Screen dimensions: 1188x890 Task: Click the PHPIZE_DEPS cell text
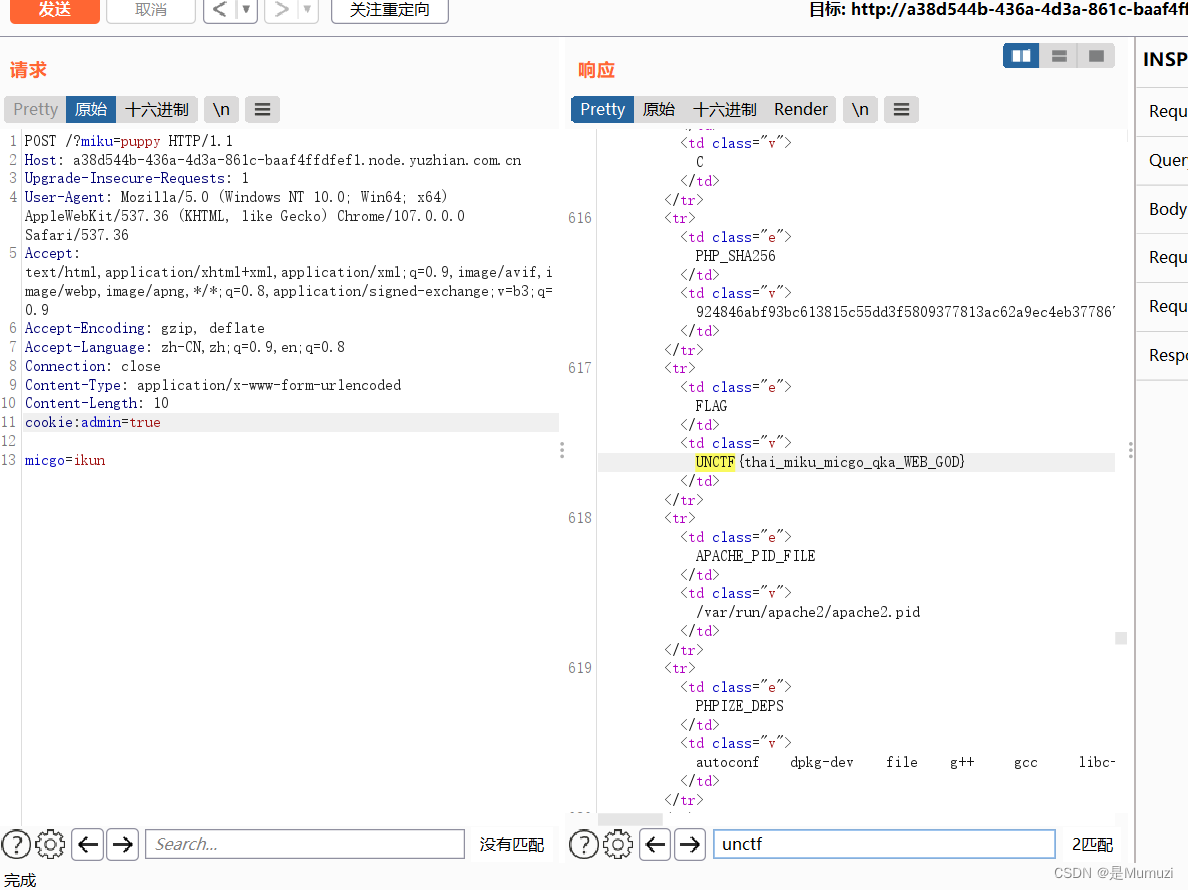pyautogui.click(x=739, y=706)
